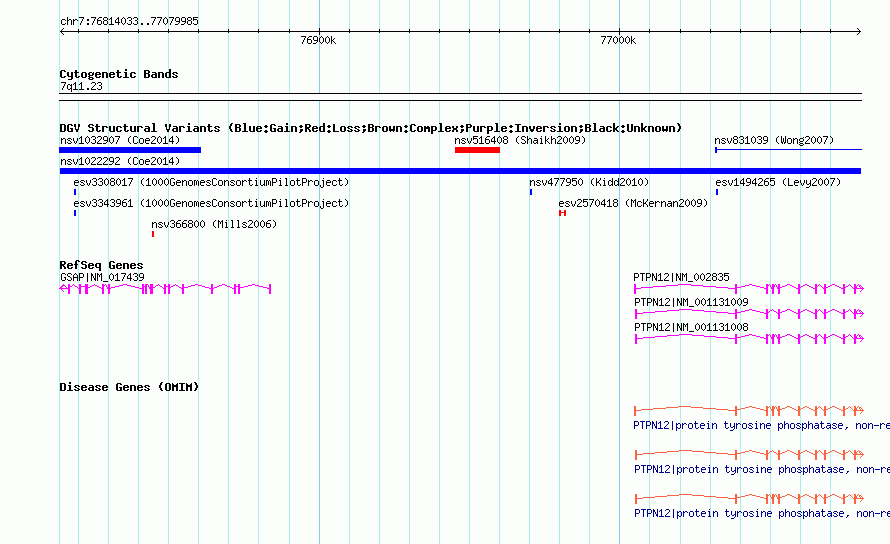
Task: Click the Disease Genes (OMIM) track title
Action: click(x=129, y=387)
